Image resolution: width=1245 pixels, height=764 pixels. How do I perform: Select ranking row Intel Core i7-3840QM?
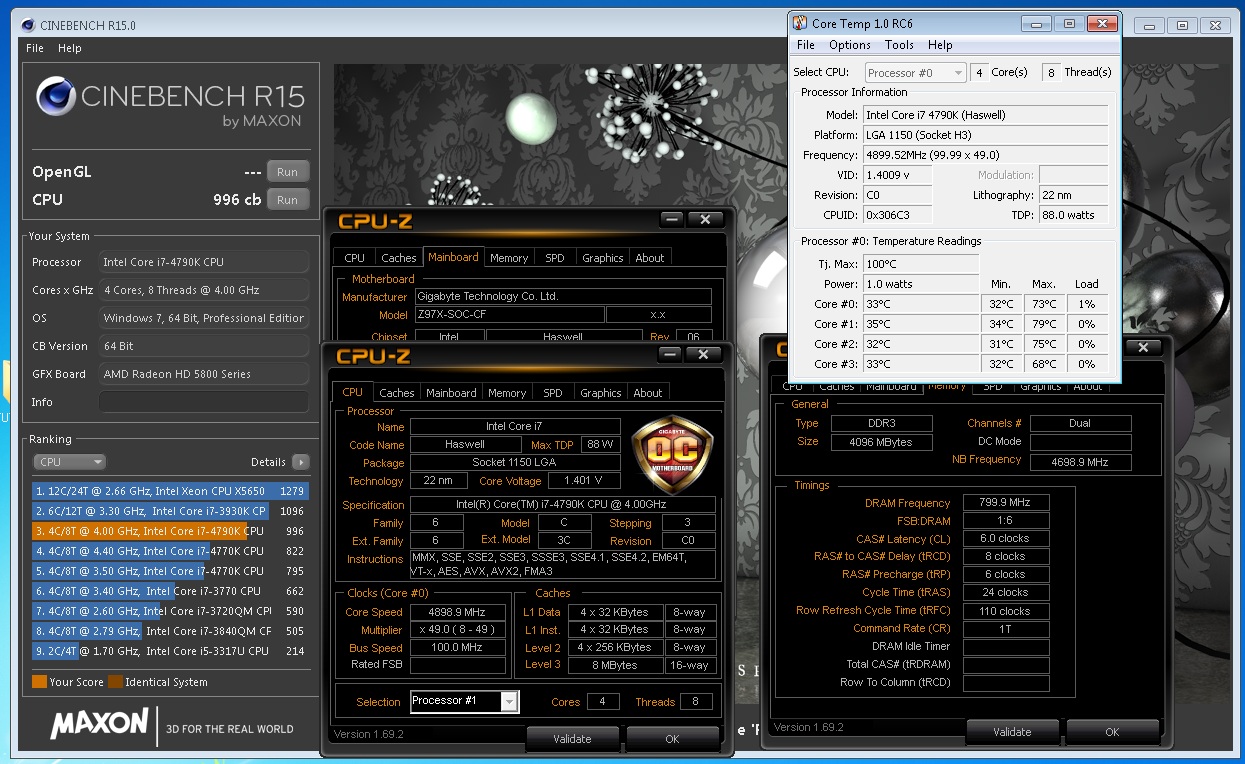169,631
